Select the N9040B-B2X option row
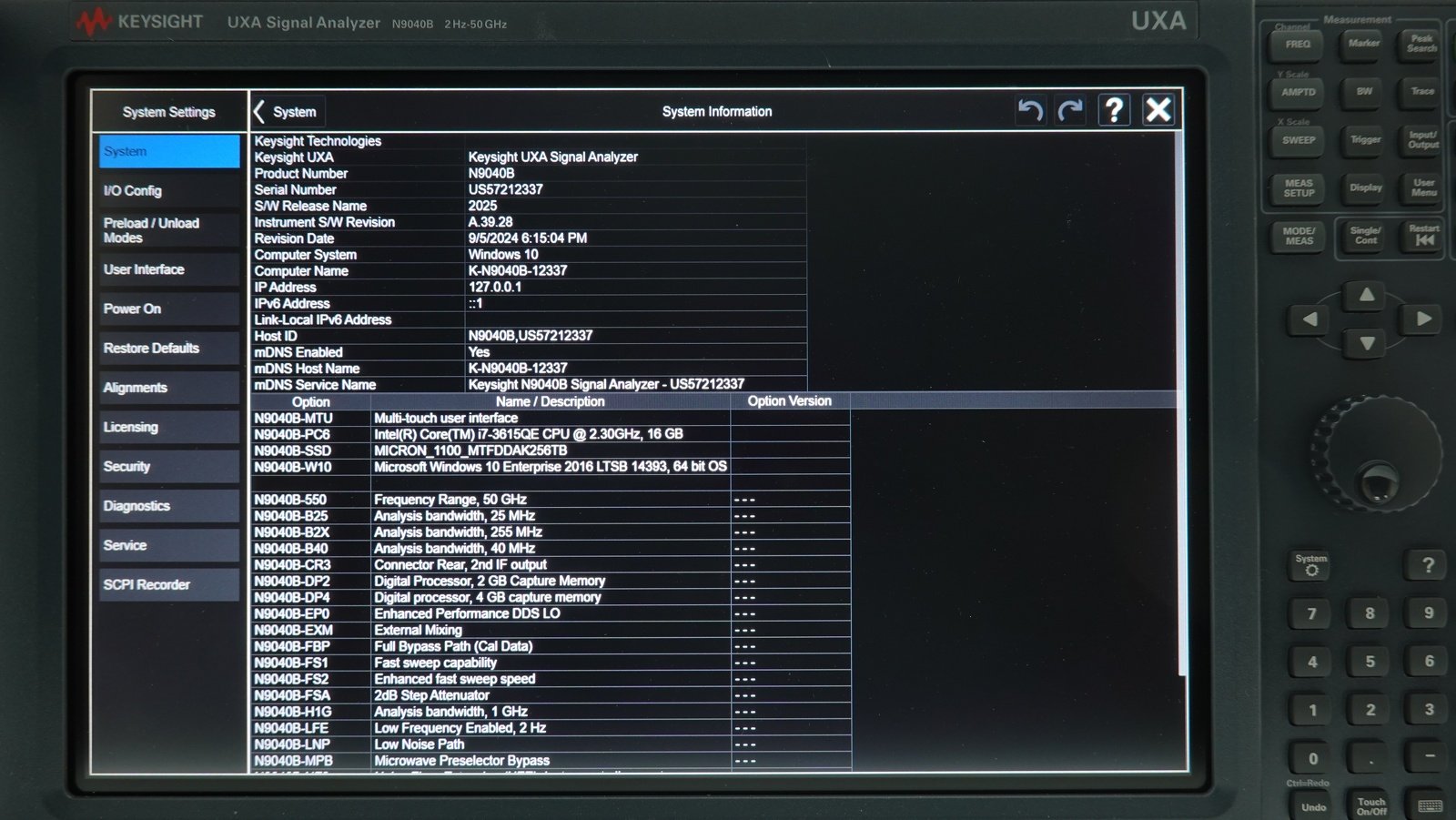 click(551, 532)
